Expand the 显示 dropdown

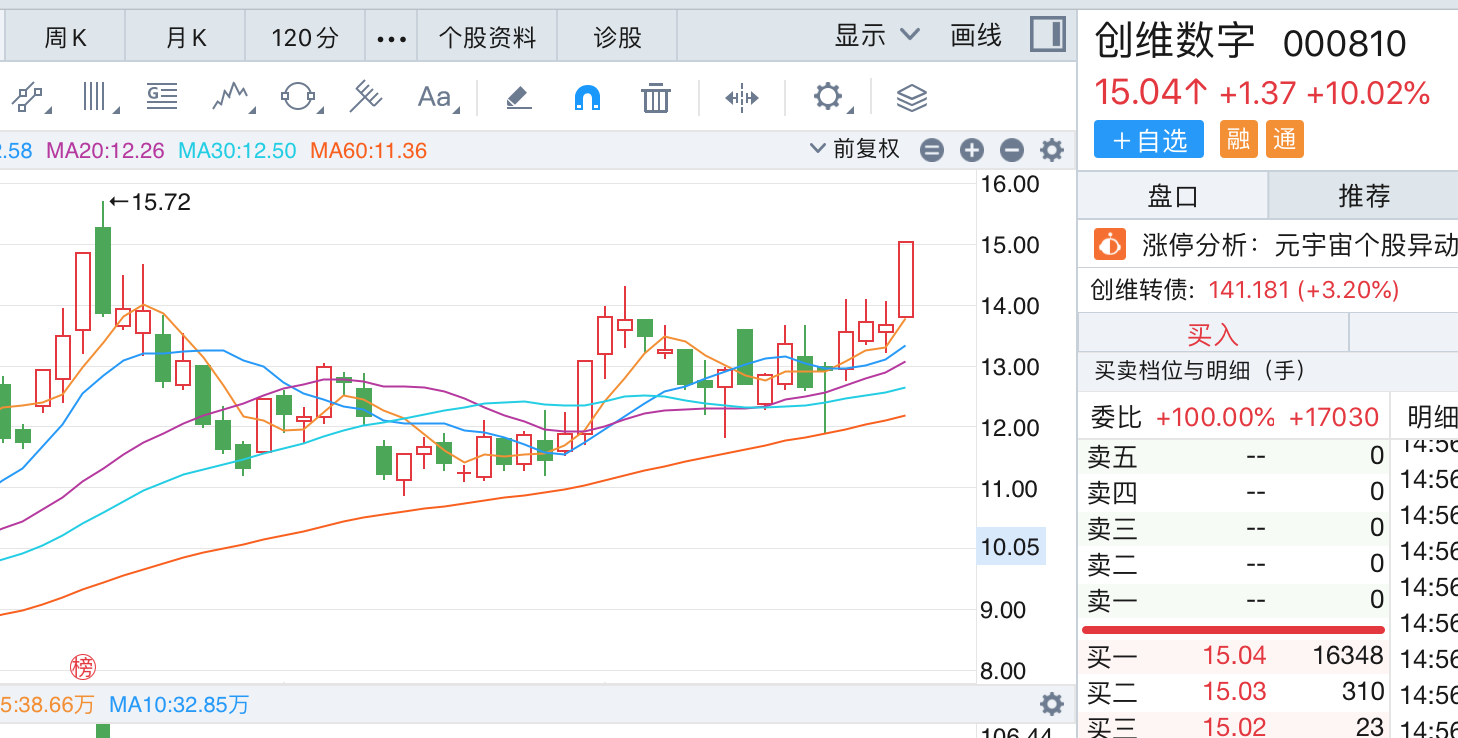click(876, 36)
